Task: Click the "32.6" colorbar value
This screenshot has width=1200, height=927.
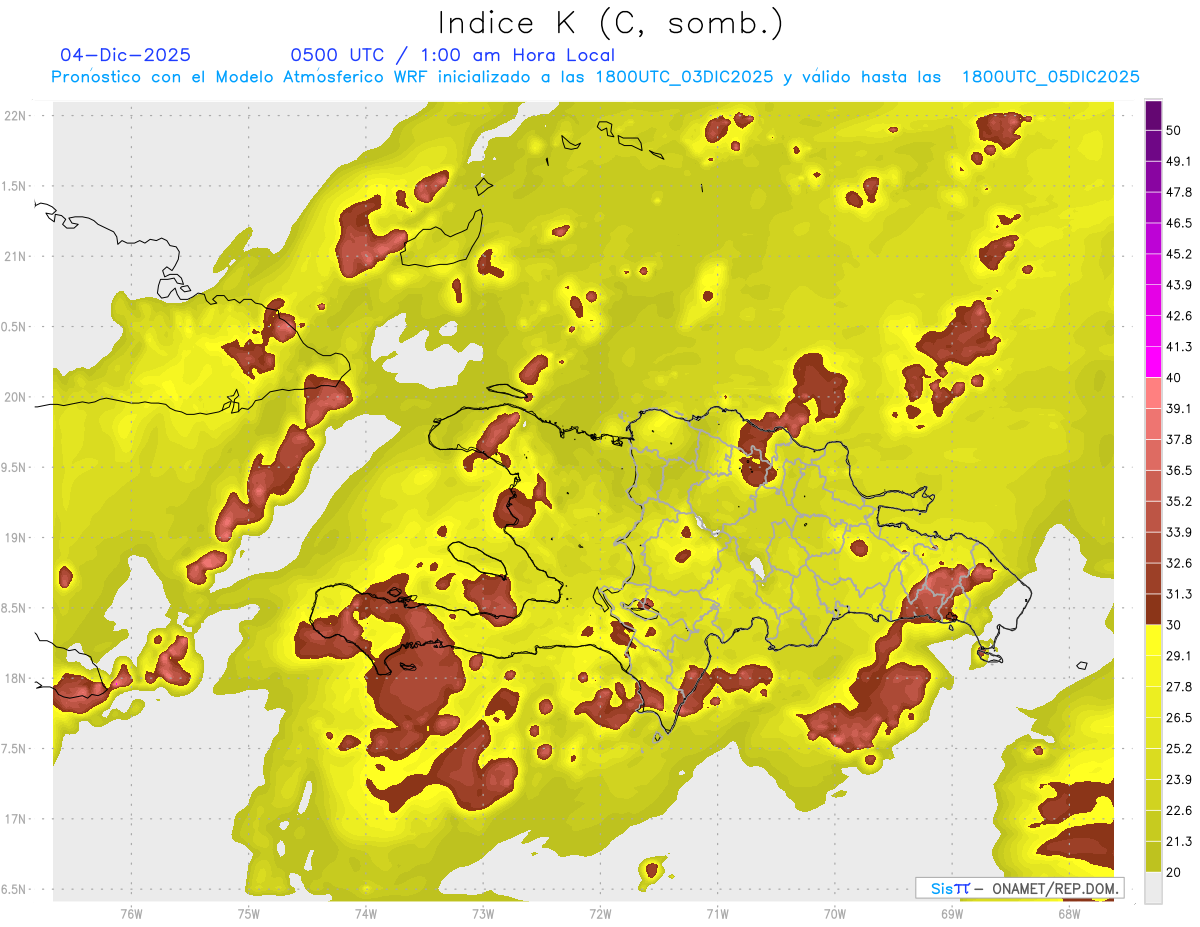Action: 1179,563
